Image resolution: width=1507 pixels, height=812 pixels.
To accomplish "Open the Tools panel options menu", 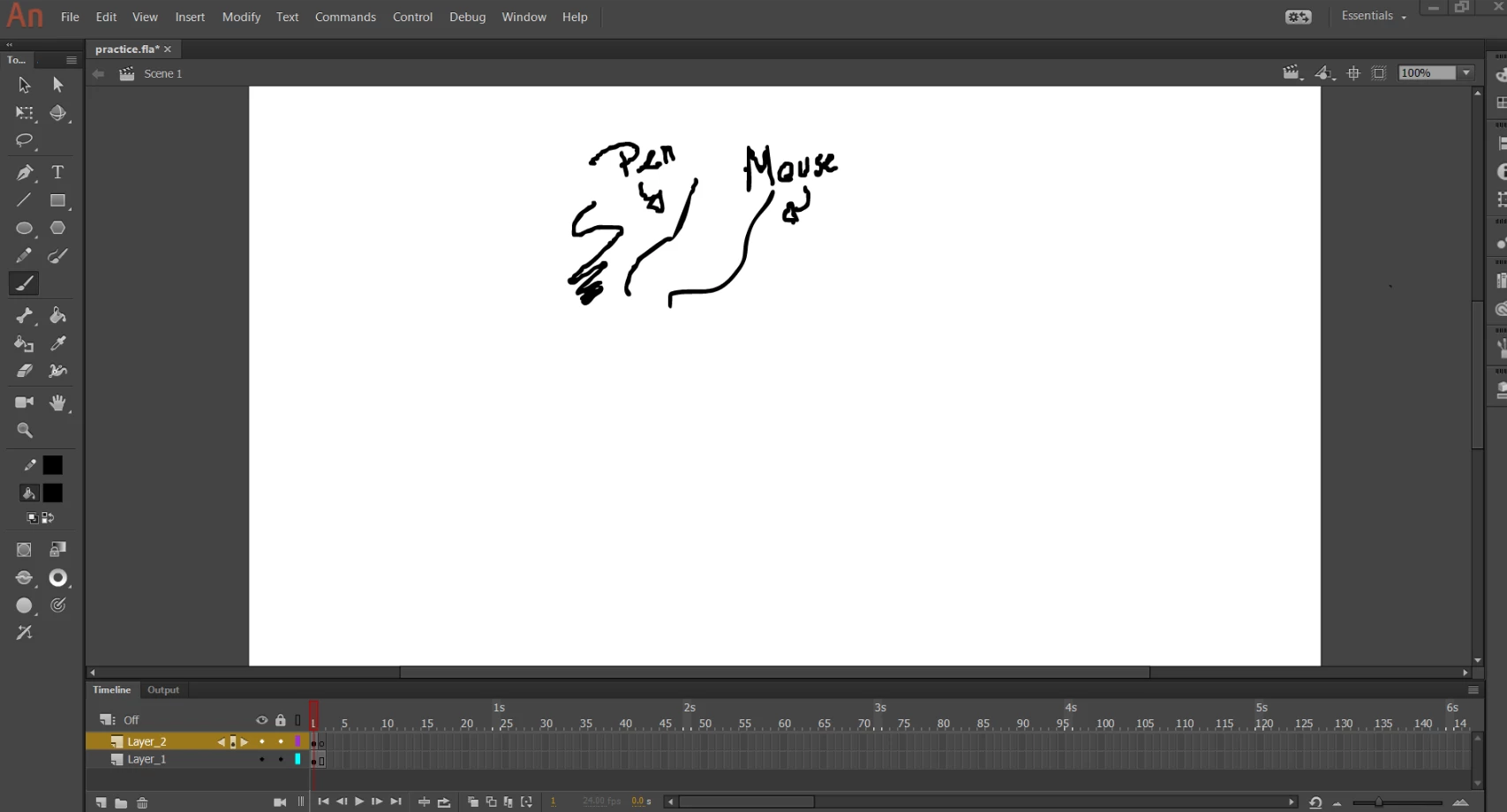I will (x=72, y=60).
